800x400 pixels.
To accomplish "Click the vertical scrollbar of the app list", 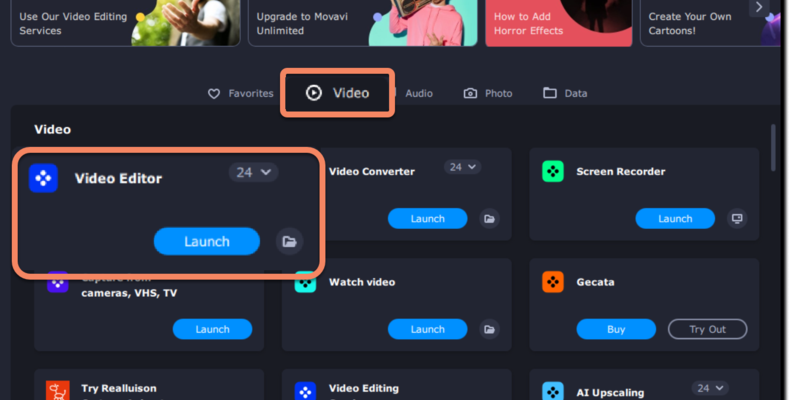I will coord(773,147).
